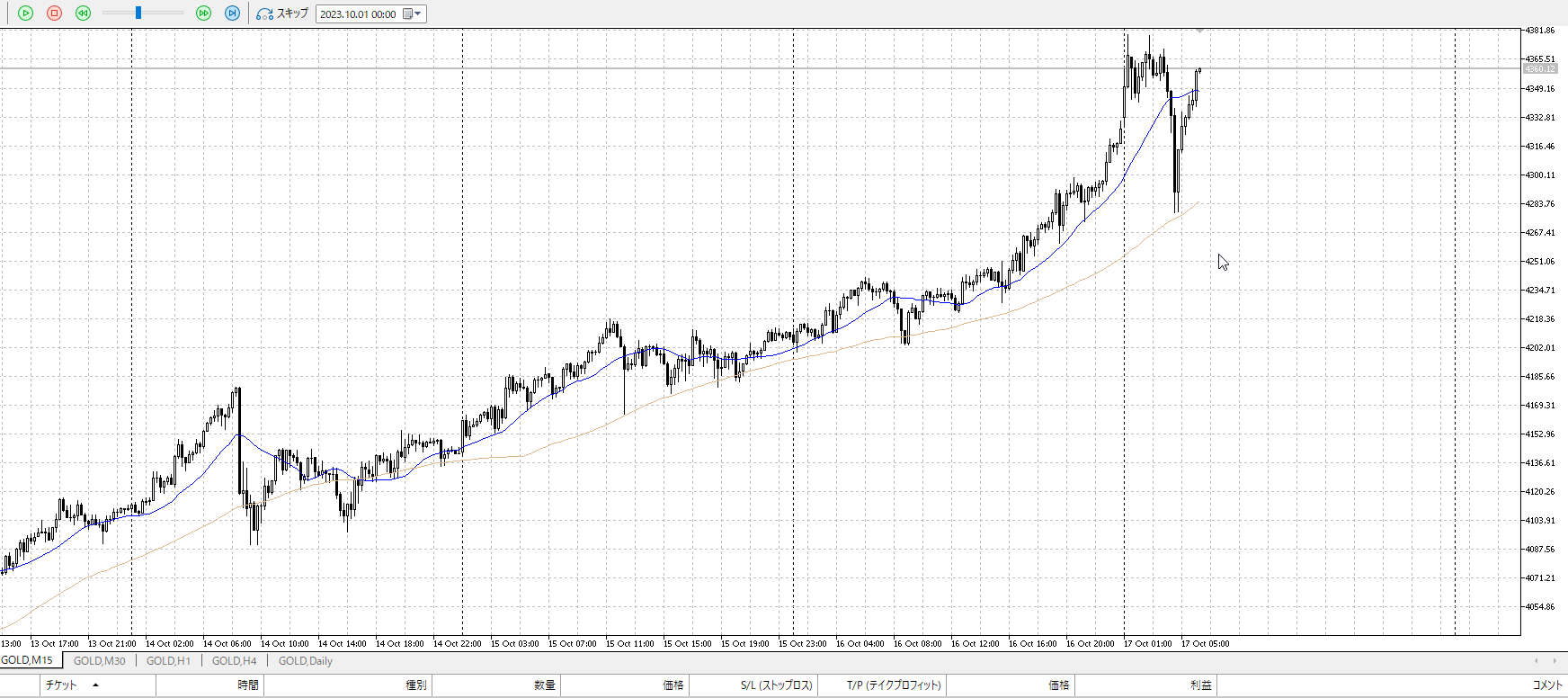Click the blue step-forward icon

[x=232, y=13]
